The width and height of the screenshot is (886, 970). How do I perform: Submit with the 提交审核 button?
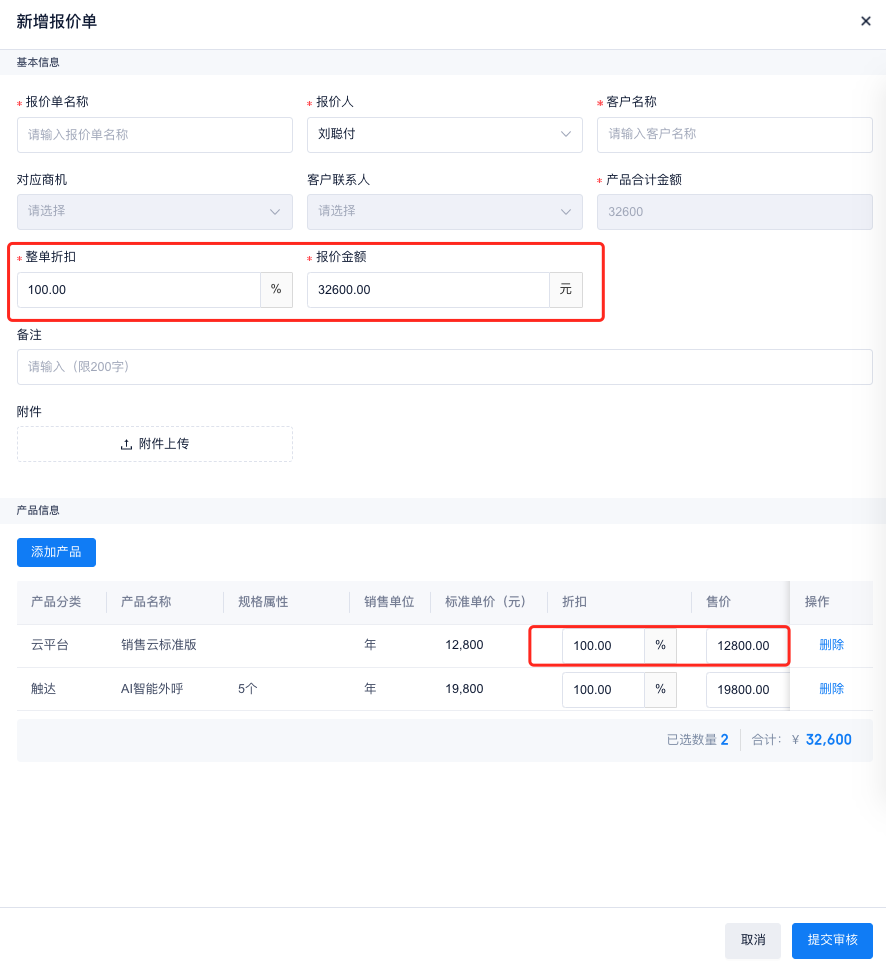[x=832, y=940]
